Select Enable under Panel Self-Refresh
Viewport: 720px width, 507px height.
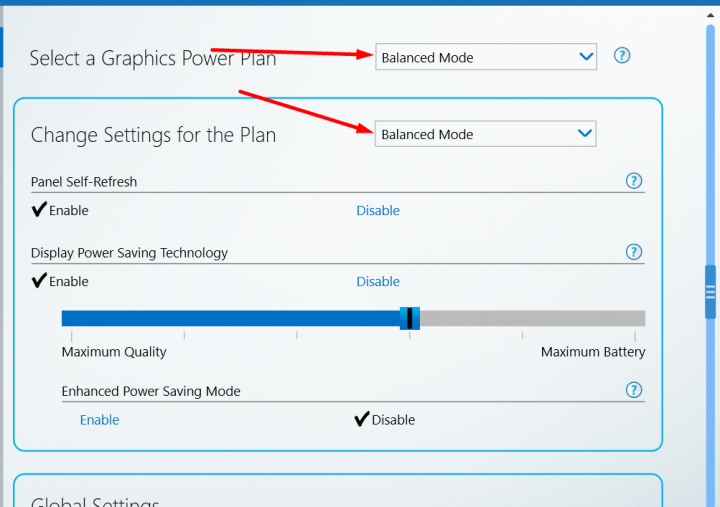pyautogui.click(x=60, y=210)
